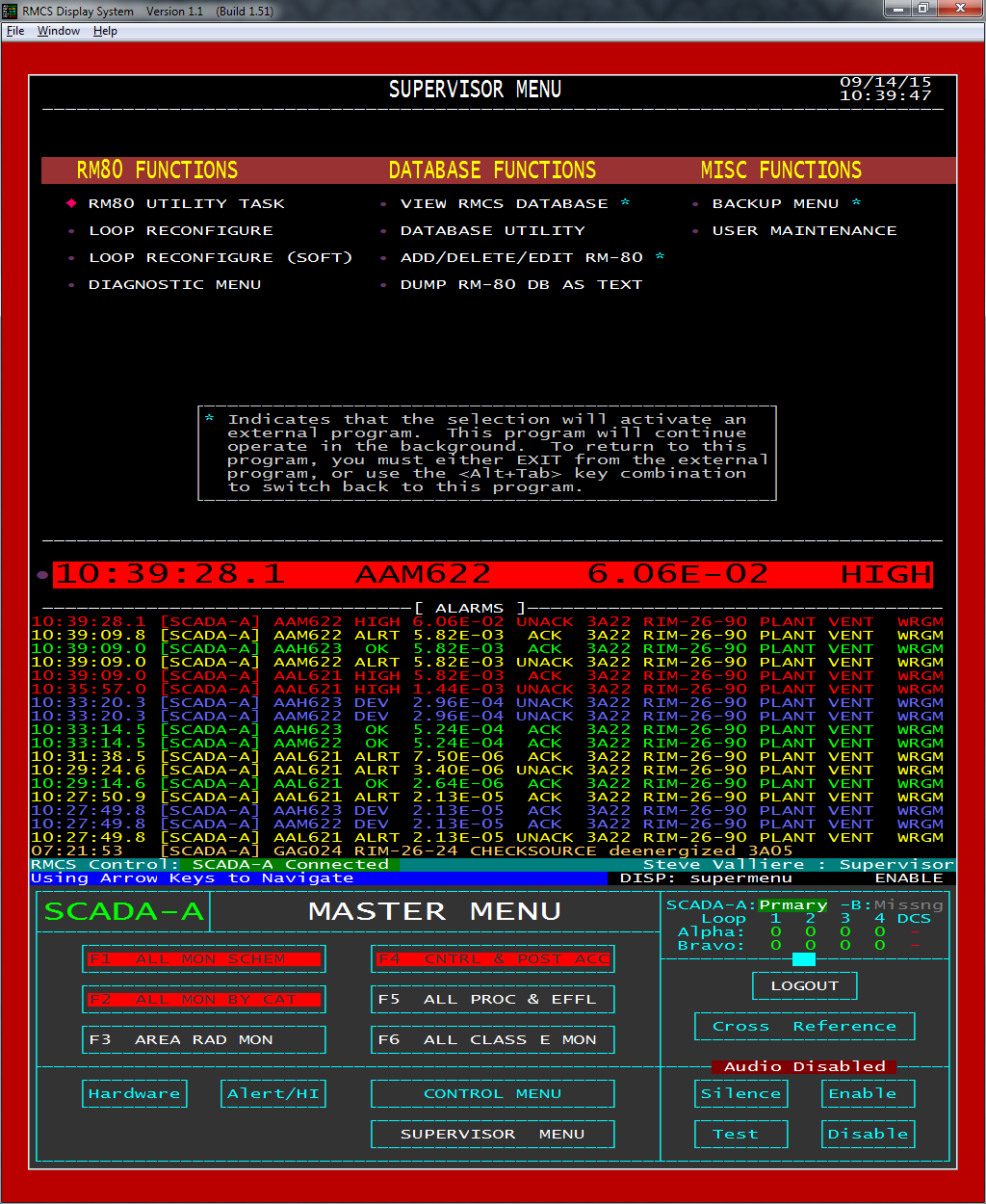Click the Cross Reference button
The width and height of the screenshot is (986, 1204).
(x=804, y=1026)
